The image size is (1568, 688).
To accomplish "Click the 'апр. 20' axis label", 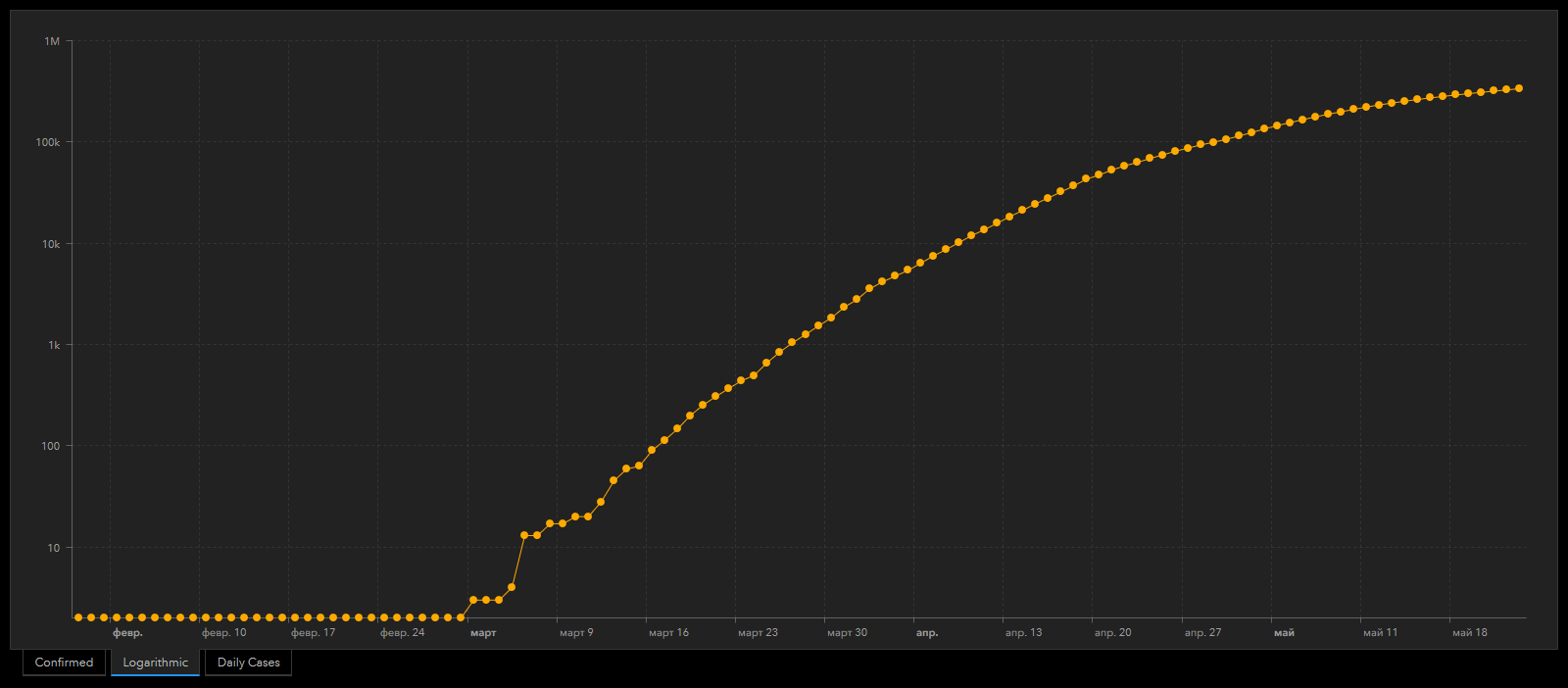I will [x=1112, y=633].
